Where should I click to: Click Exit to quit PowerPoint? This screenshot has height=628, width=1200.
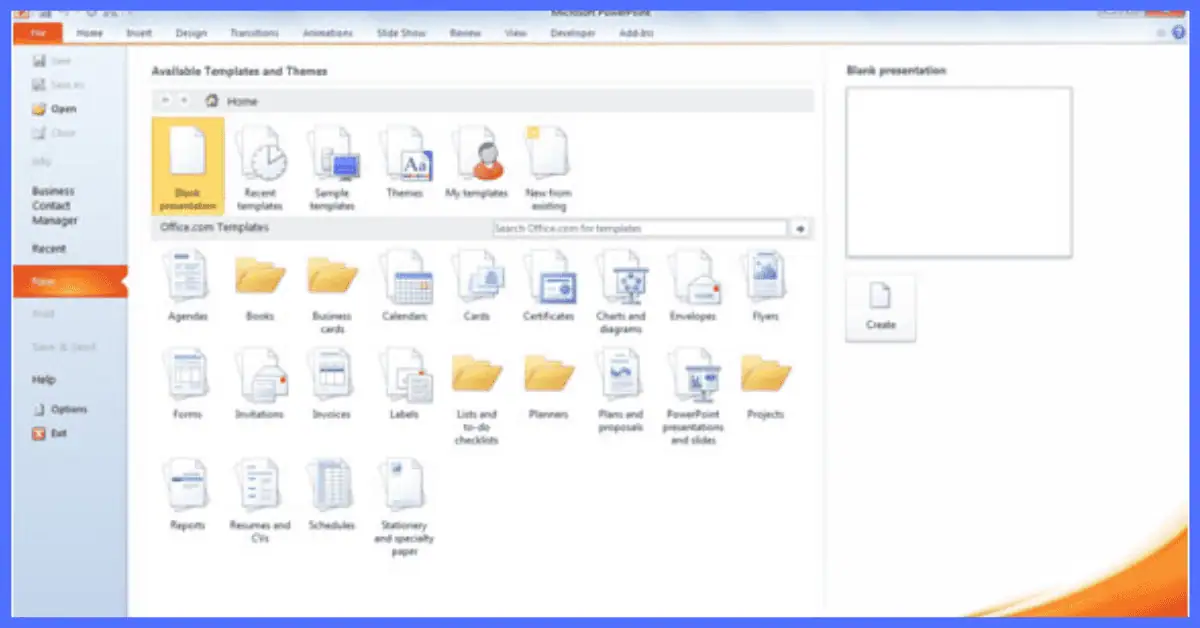coord(52,434)
